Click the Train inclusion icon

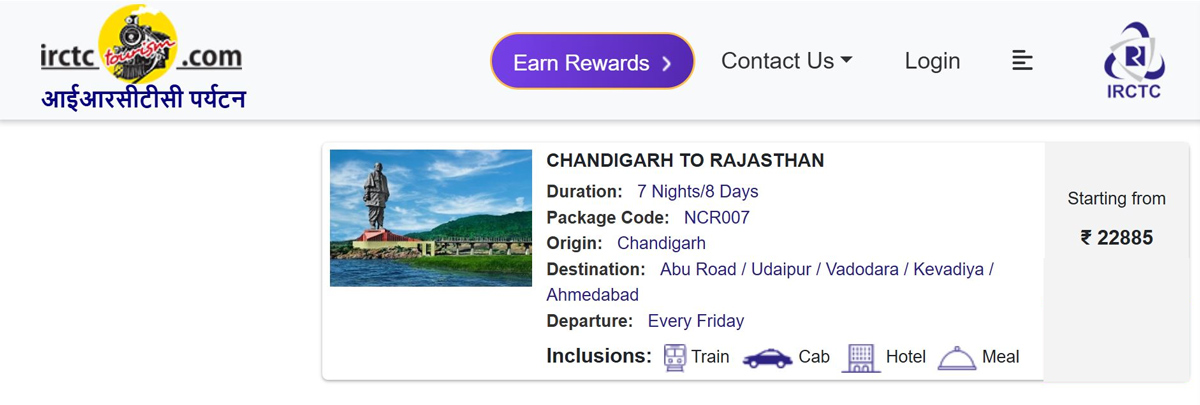pos(675,357)
